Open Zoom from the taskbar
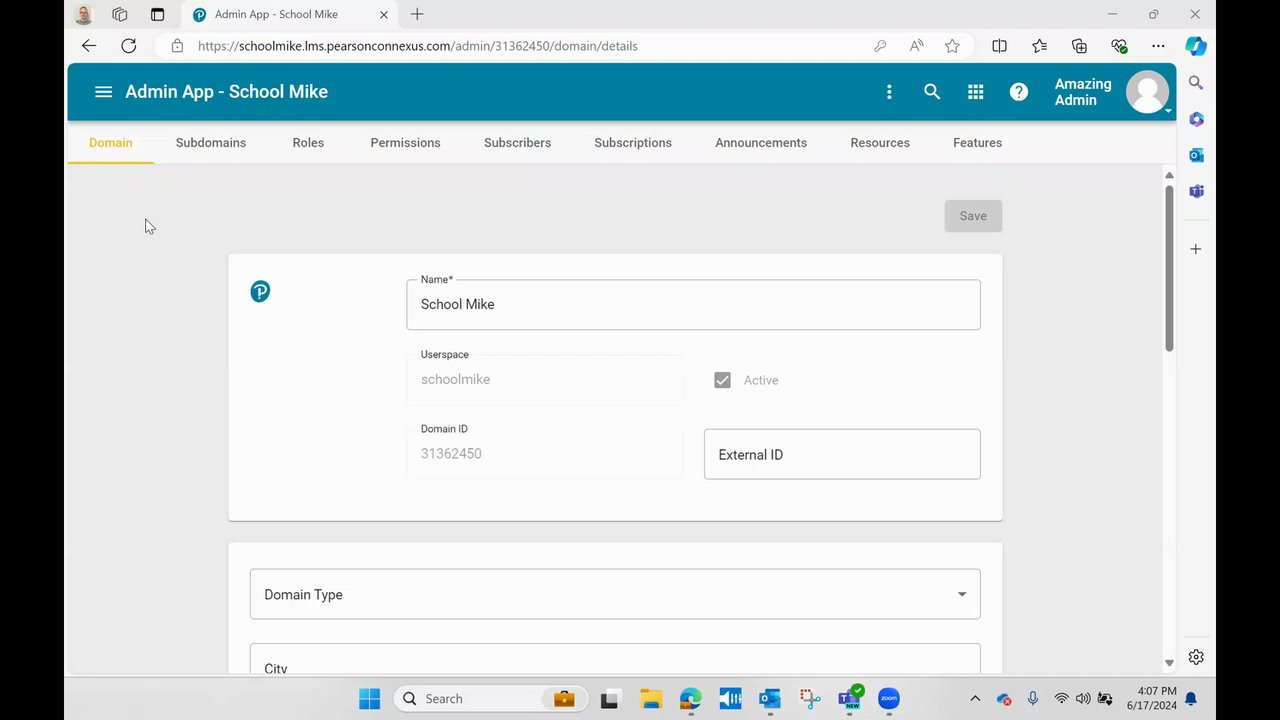The image size is (1280, 720). (889, 699)
